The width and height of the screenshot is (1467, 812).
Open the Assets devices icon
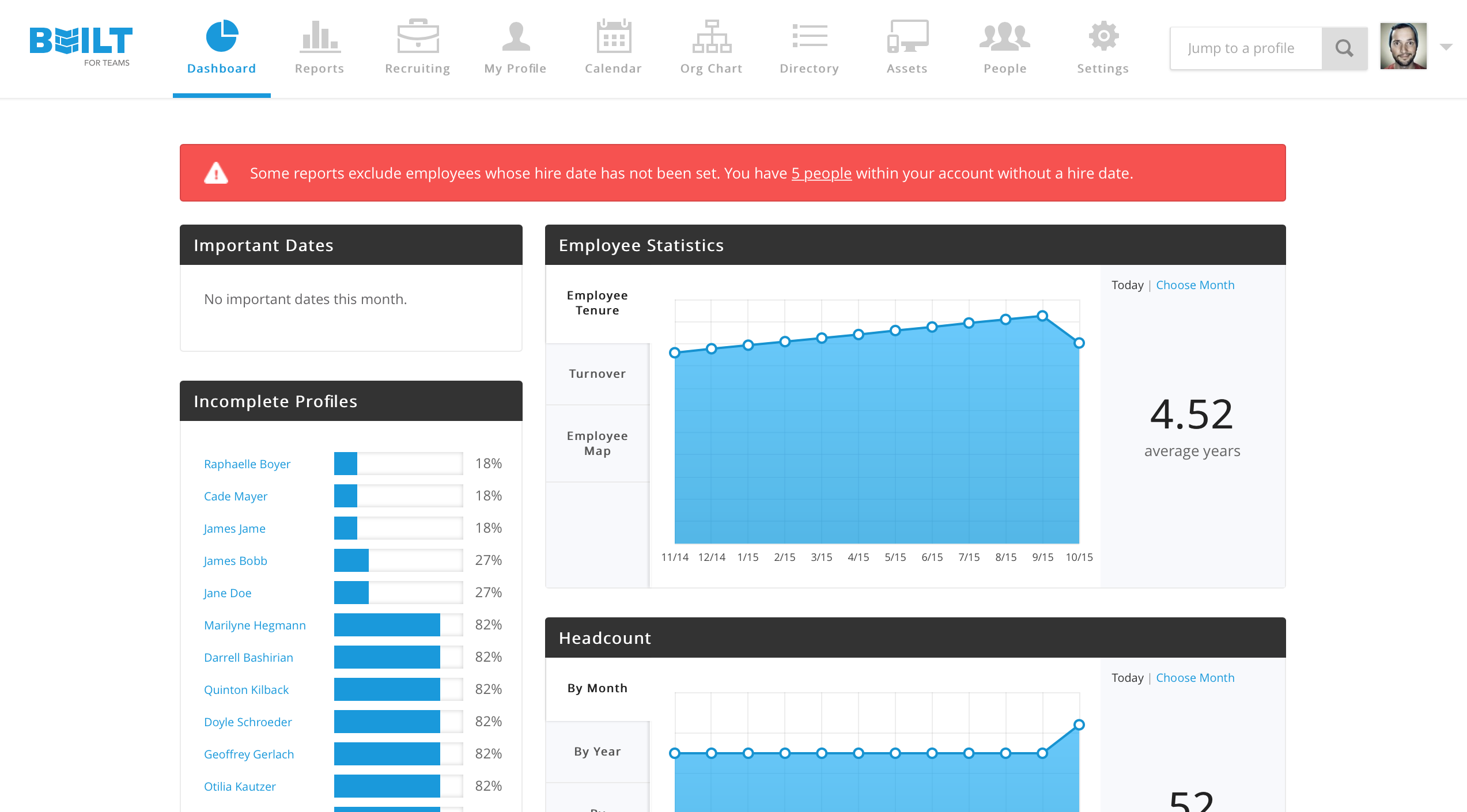908,36
